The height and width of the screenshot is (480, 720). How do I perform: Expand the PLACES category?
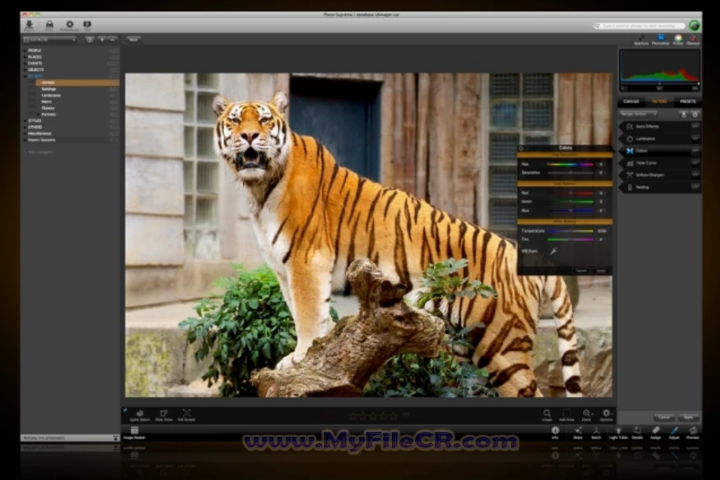[x=25, y=57]
